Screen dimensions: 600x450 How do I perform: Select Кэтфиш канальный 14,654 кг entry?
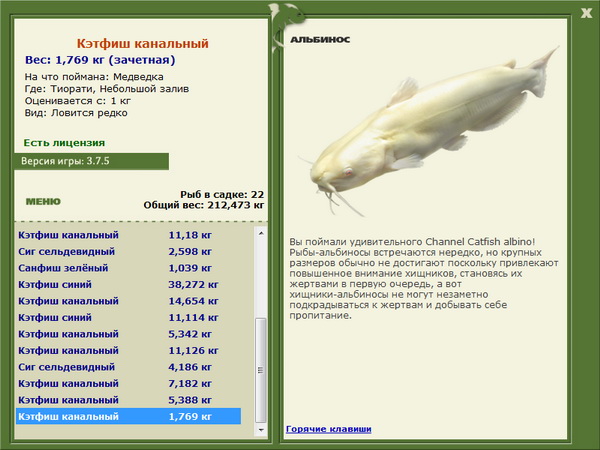129,301
